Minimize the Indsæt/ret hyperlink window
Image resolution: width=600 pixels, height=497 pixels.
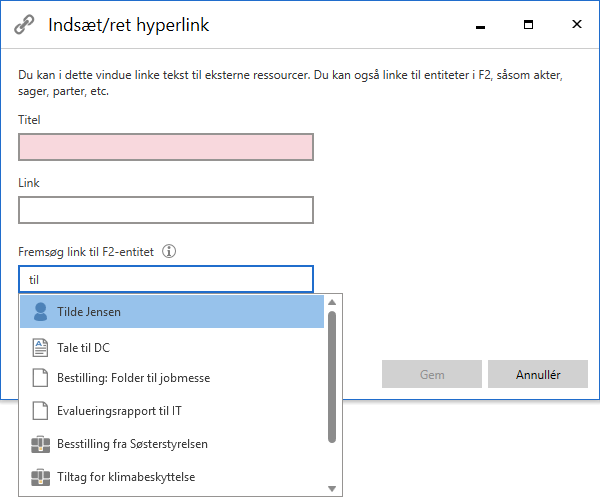coord(480,25)
